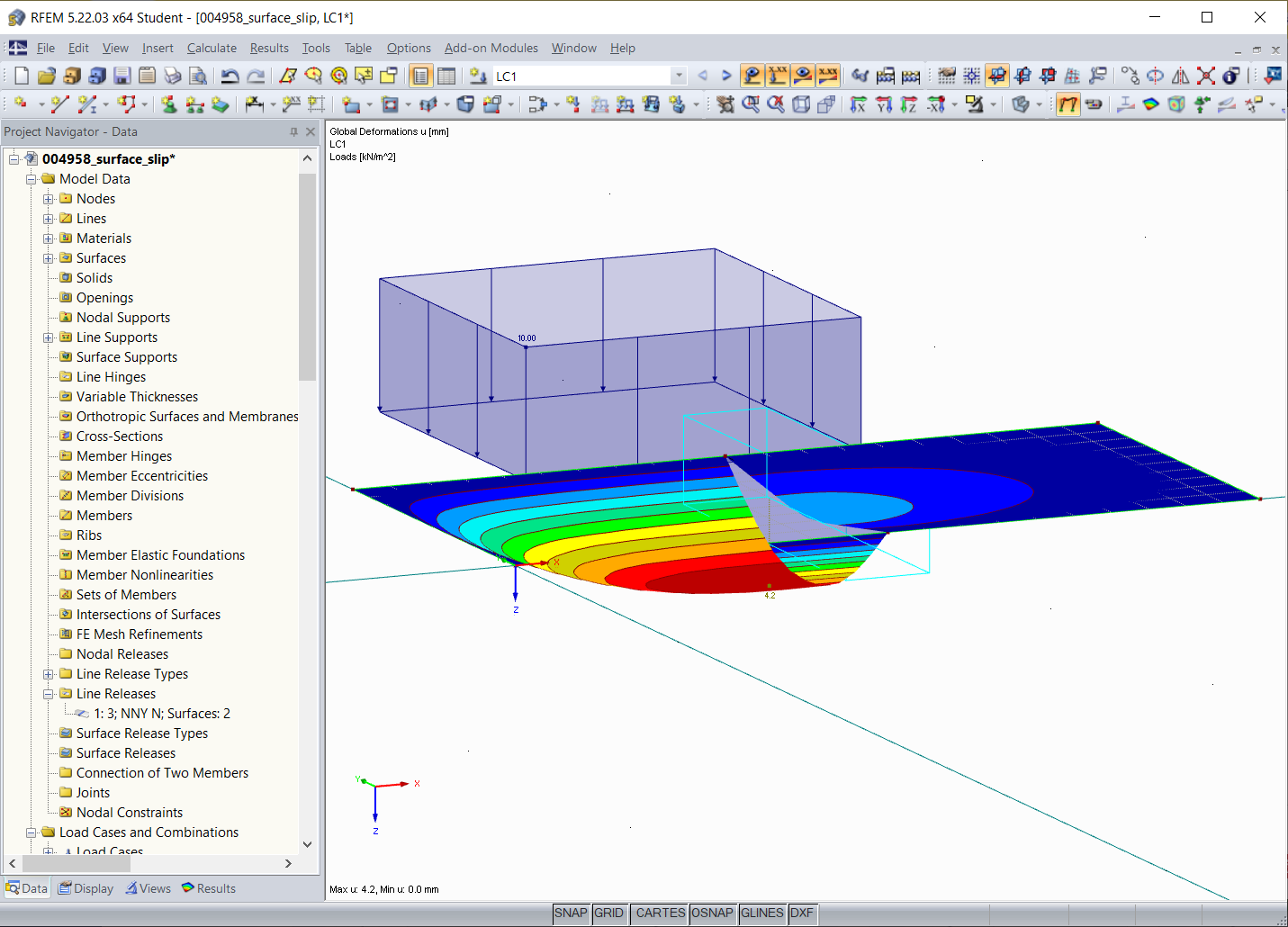Expand the Nodes tree folder
This screenshot has height=927, width=1288.
coord(49,199)
